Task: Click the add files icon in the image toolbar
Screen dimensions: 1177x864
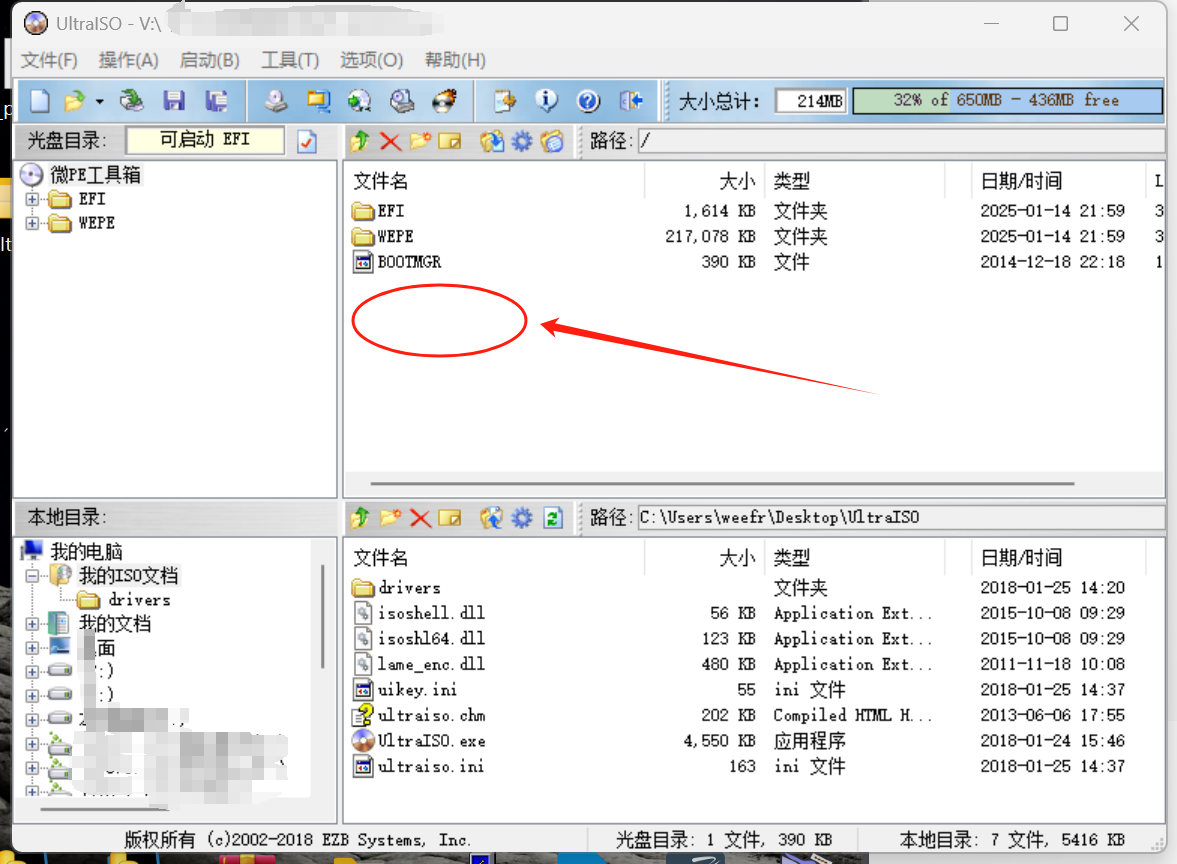Action: [492, 141]
